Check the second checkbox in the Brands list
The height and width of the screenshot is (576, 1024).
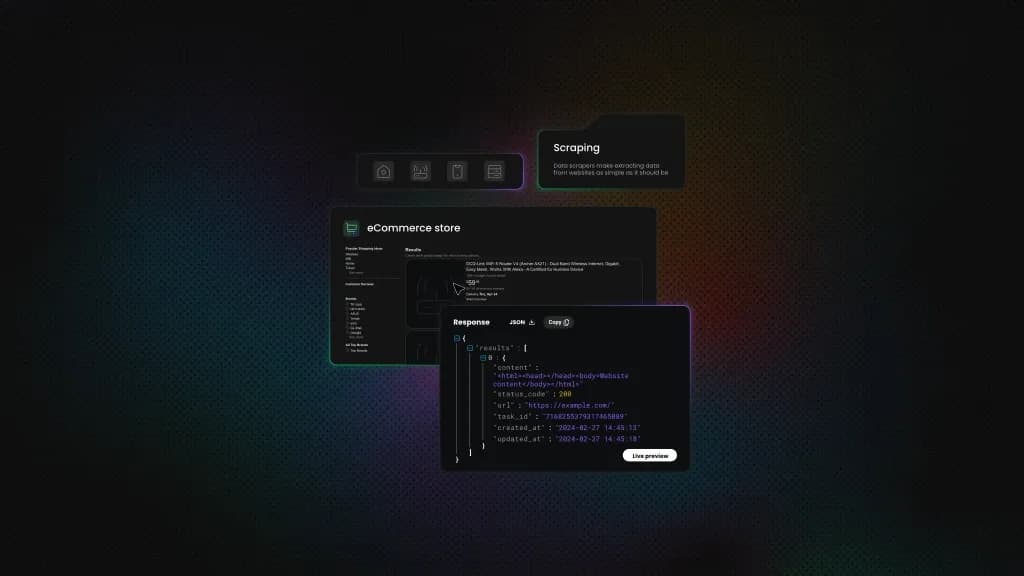pyautogui.click(x=347, y=310)
